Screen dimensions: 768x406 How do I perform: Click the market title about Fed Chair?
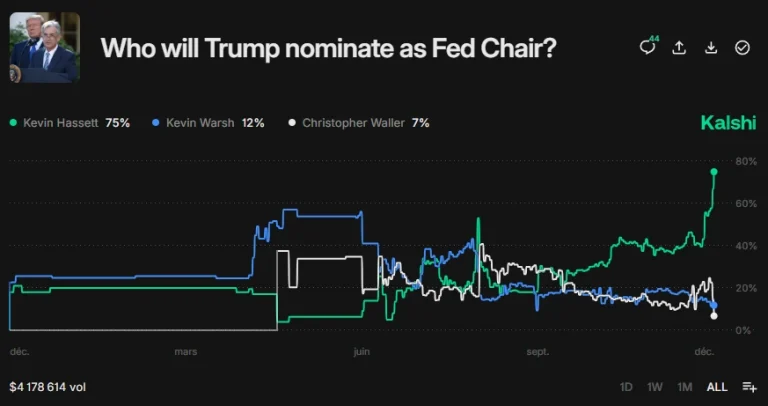click(x=329, y=47)
